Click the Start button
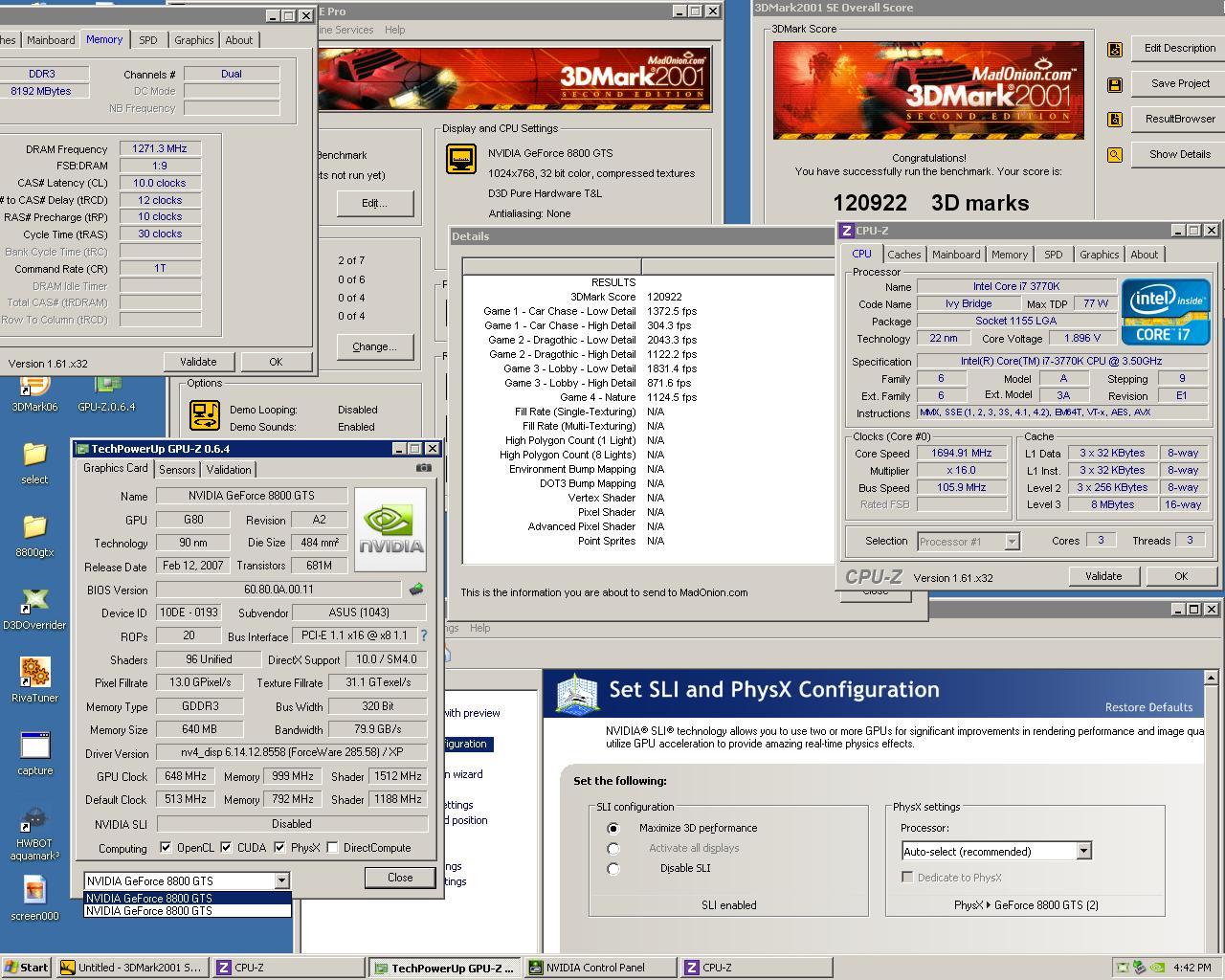The image size is (1225, 980). 27,968
